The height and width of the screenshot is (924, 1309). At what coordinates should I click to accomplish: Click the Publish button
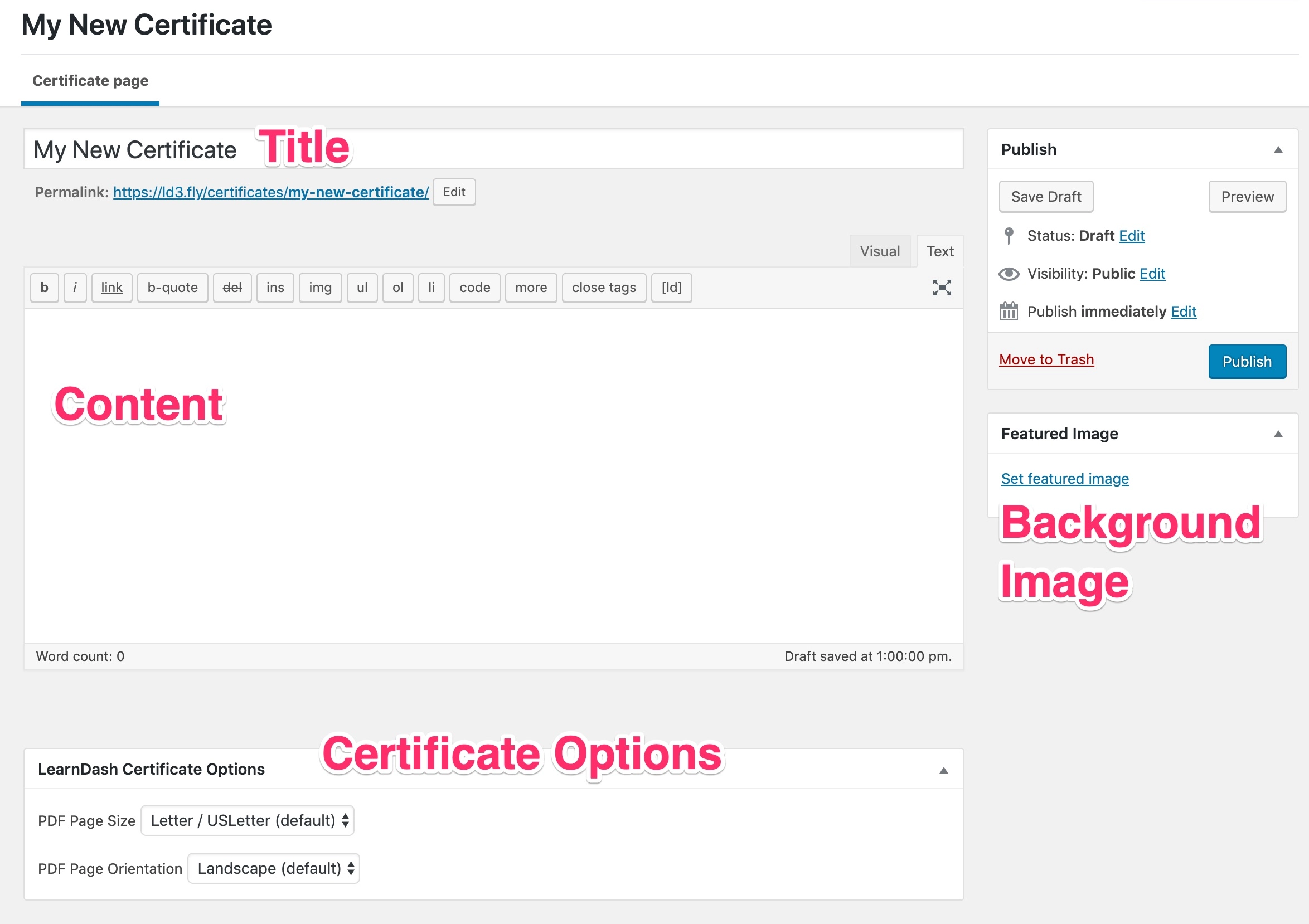pyautogui.click(x=1246, y=361)
